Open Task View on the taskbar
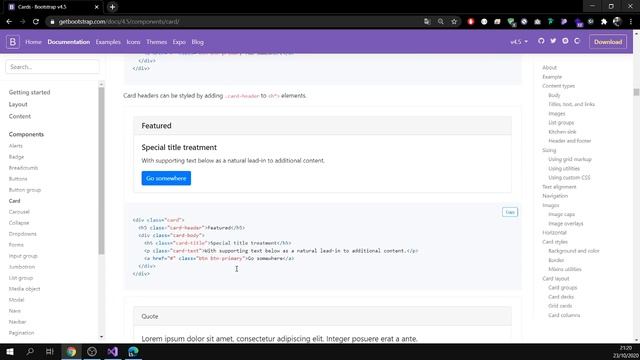640x360 pixels. [x=50, y=351]
